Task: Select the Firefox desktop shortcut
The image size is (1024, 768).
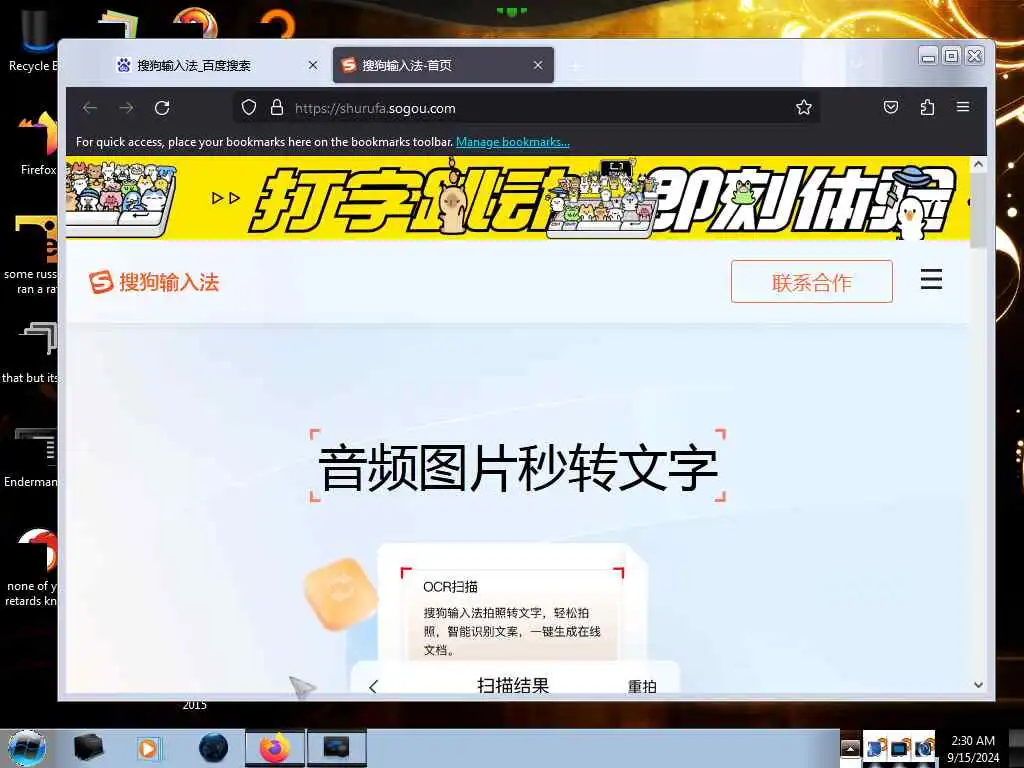Action: 38,143
